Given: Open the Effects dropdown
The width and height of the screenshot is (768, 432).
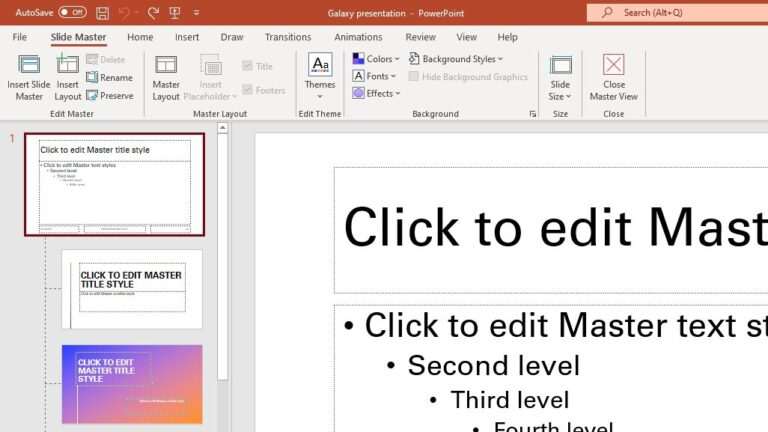Looking at the screenshot, I should 376,93.
